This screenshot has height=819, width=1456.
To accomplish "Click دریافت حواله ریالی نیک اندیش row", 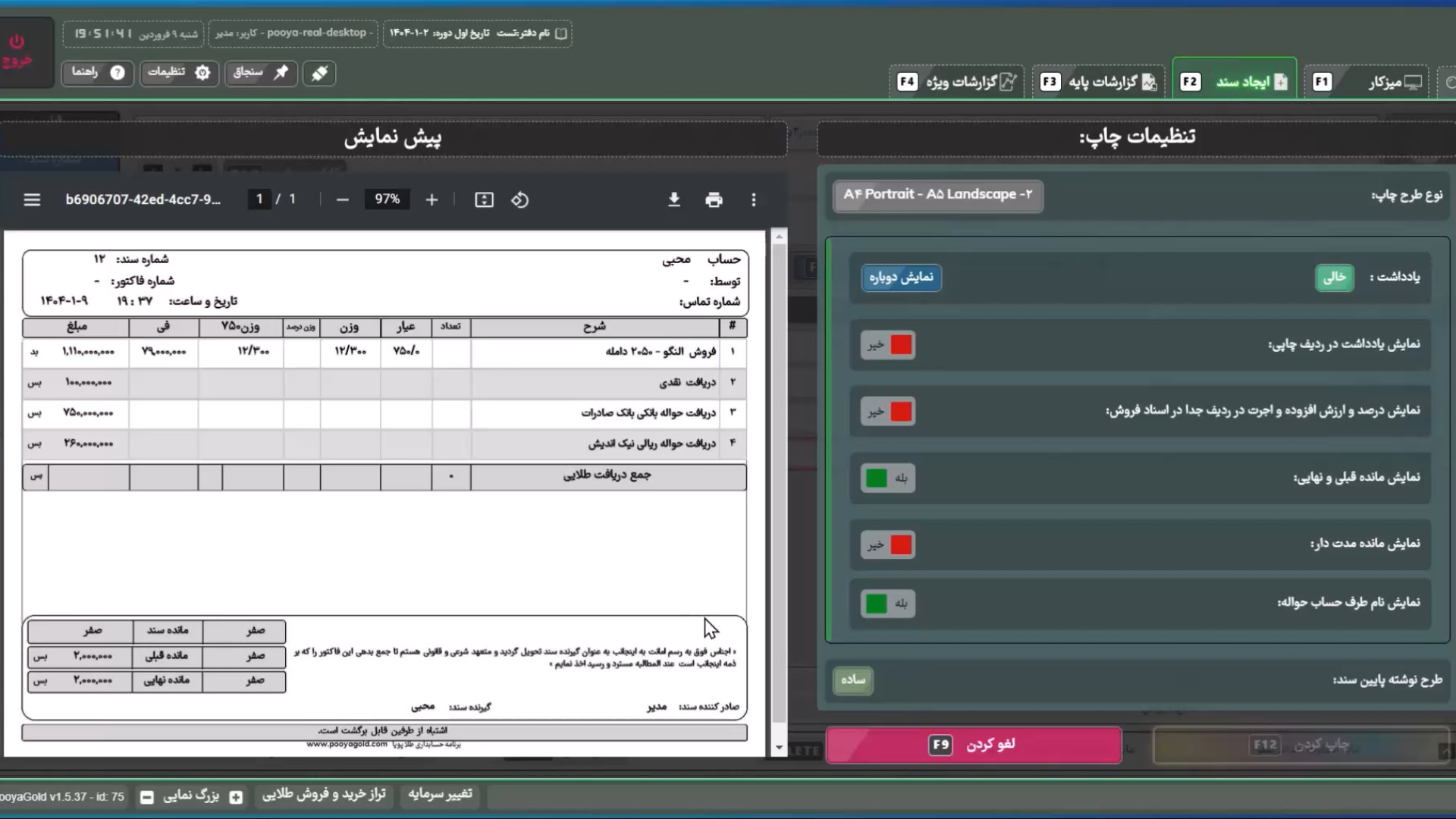I will (384, 444).
